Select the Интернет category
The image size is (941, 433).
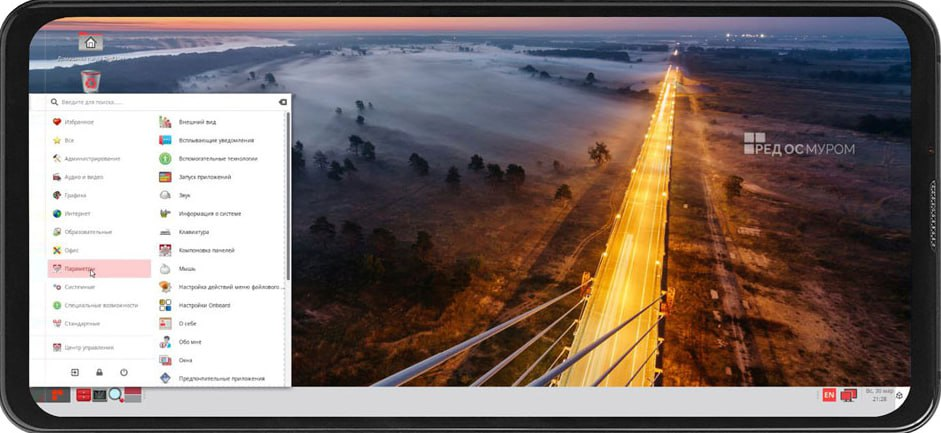[x=99, y=214]
